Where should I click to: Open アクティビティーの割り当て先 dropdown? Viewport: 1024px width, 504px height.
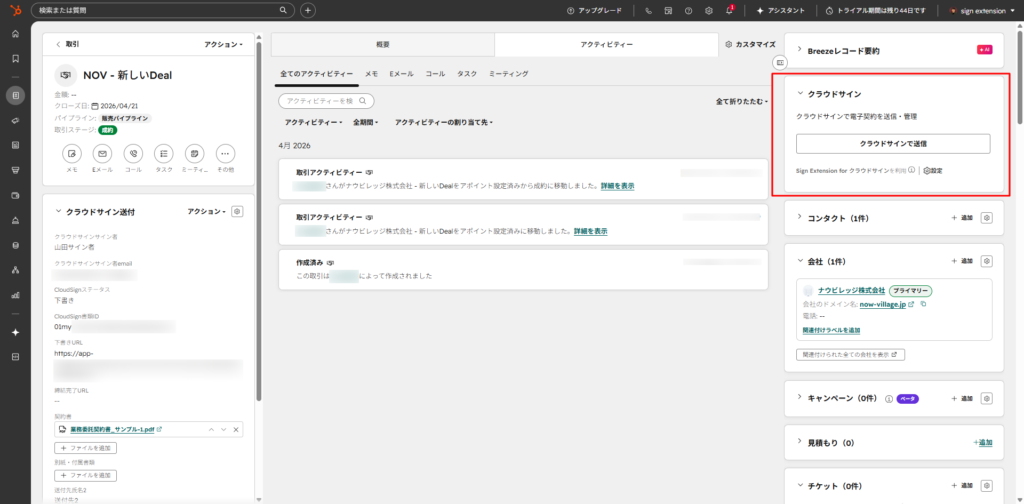(443, 122)
